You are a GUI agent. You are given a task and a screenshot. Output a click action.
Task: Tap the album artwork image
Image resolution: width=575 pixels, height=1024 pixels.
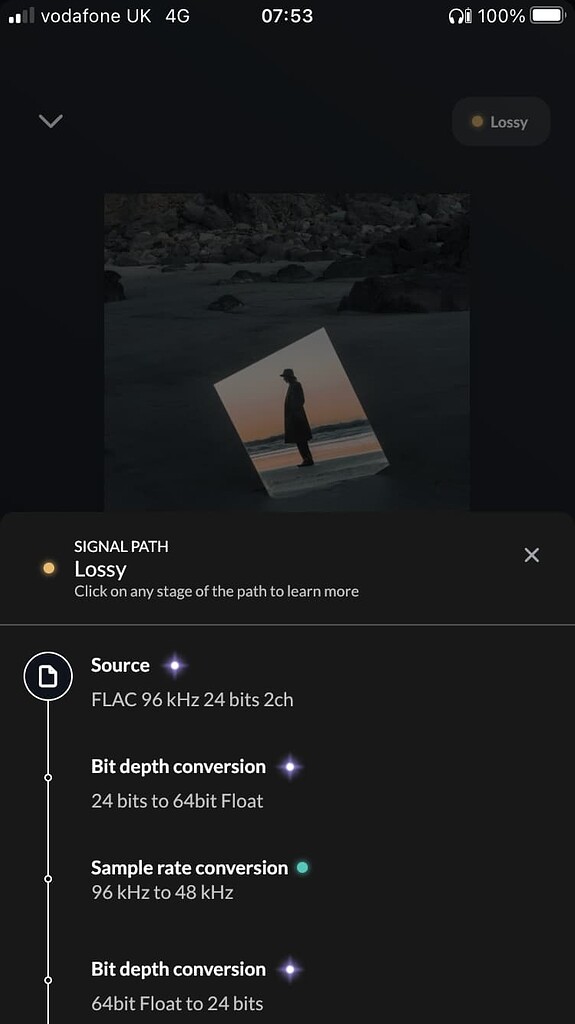click(287, 352)
